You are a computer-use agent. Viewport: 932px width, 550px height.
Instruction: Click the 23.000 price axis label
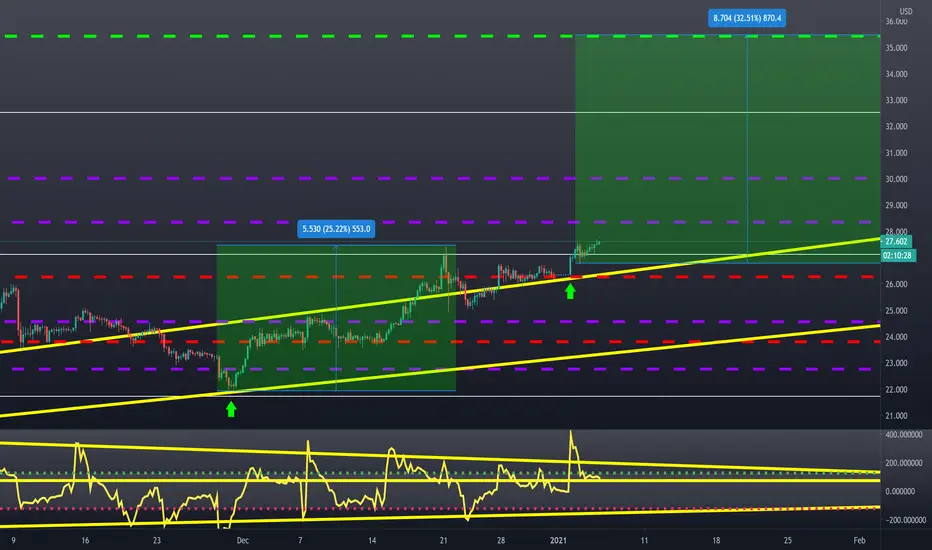[896, 363]
